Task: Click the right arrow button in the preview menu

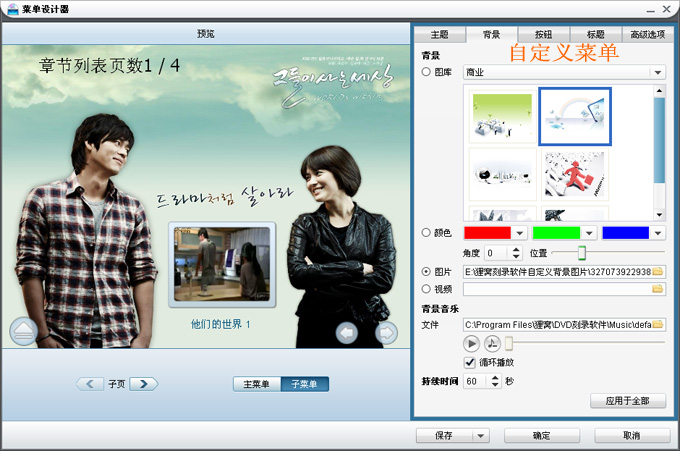Action: [386, 333]
